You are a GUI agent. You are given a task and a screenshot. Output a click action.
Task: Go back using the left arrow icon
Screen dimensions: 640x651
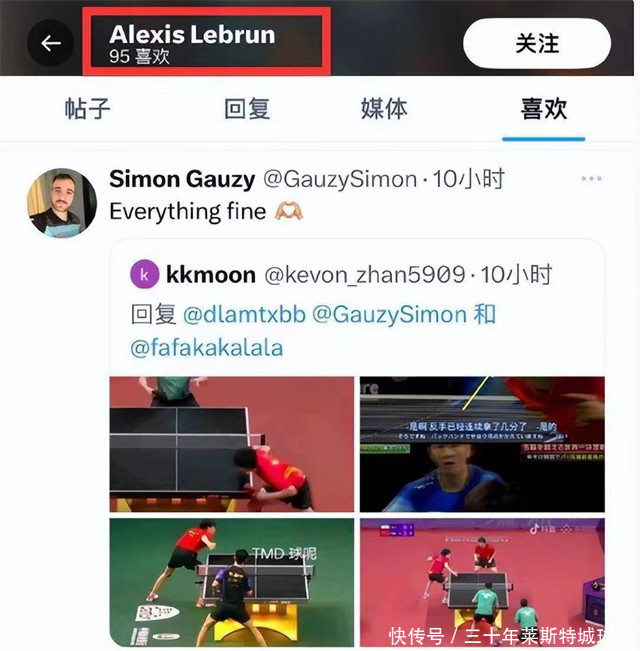click(51, 43)
